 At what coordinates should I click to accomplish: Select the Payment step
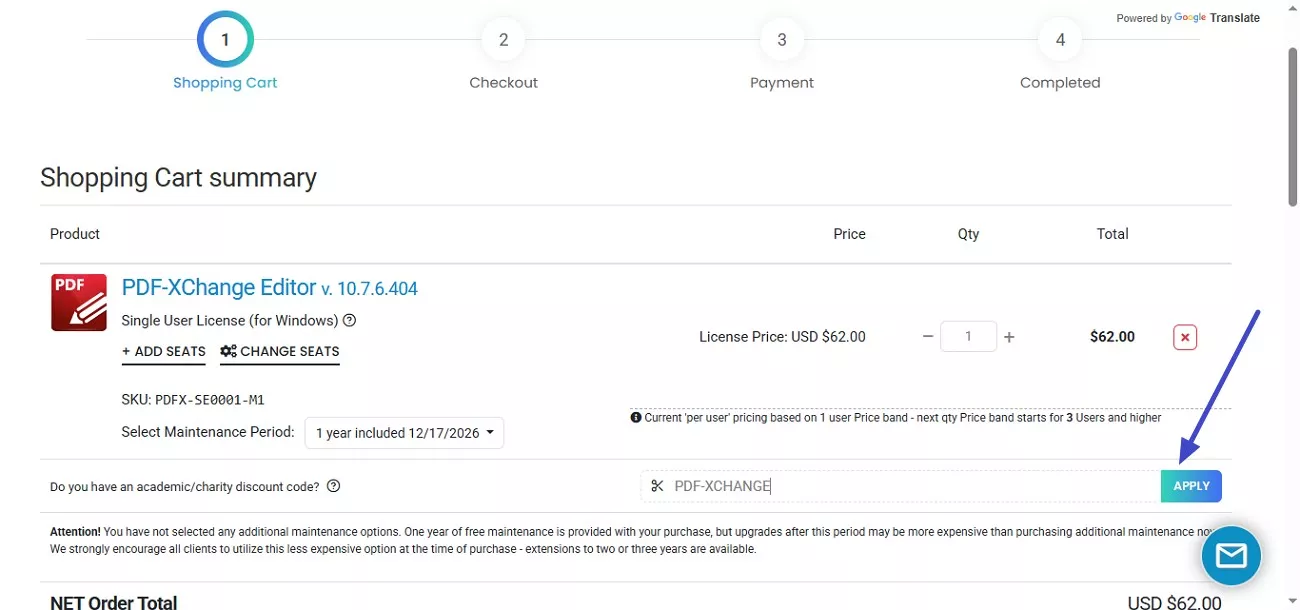tap(782, 39)
